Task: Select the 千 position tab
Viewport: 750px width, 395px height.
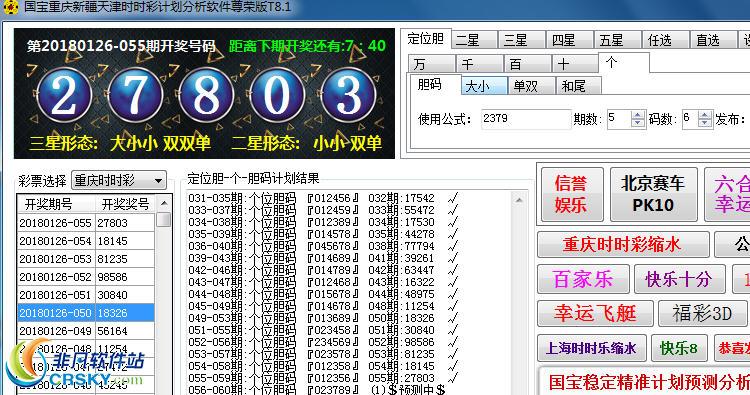Action: pos(479,64)
